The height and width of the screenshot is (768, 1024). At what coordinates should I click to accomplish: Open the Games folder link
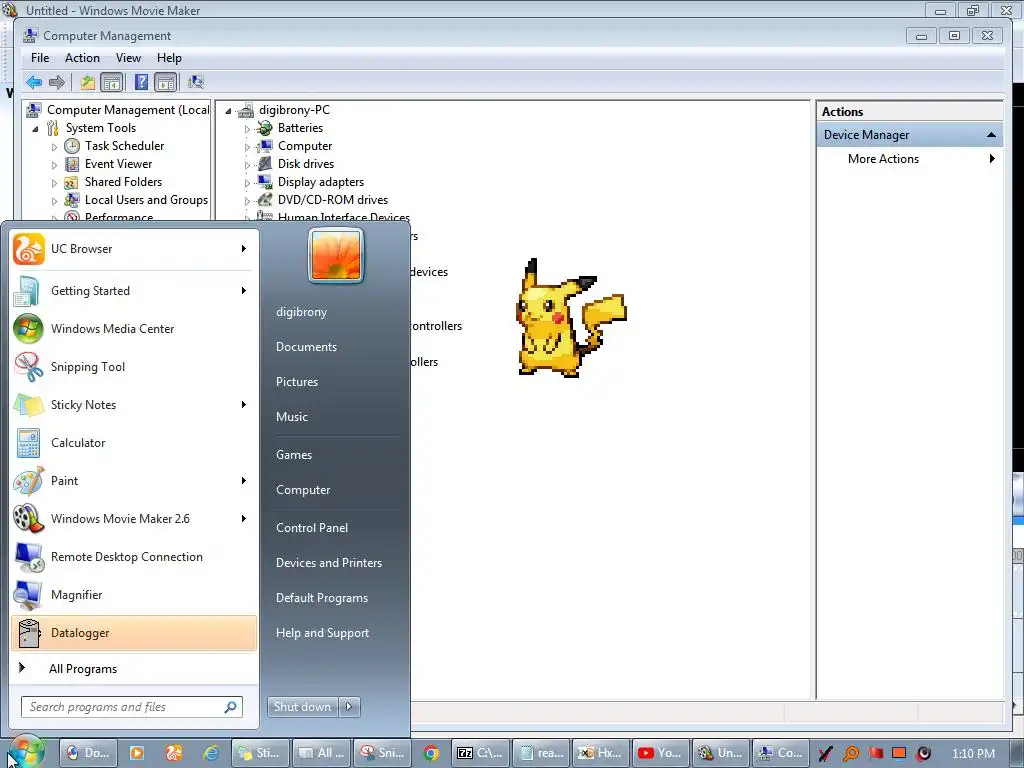tap(294, 455)
